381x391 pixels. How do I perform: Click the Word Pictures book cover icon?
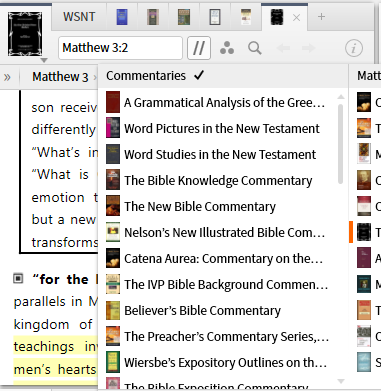pyautogui.click(x=113, y=128)
